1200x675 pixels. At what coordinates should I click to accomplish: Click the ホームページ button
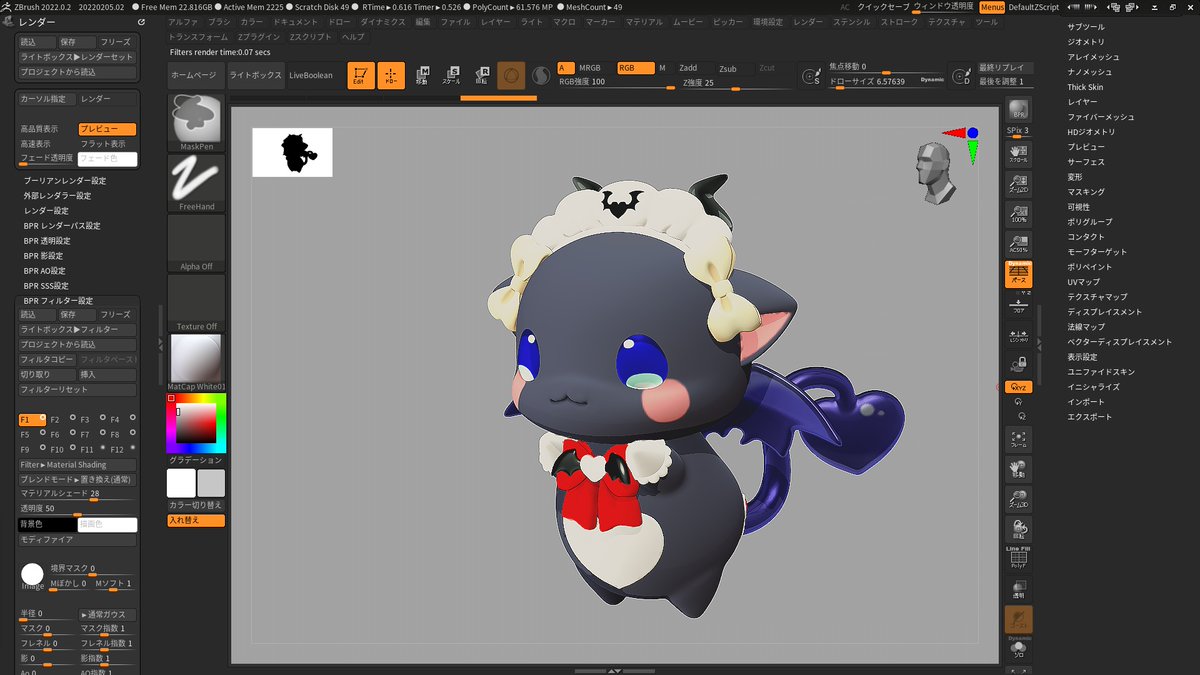194,75
